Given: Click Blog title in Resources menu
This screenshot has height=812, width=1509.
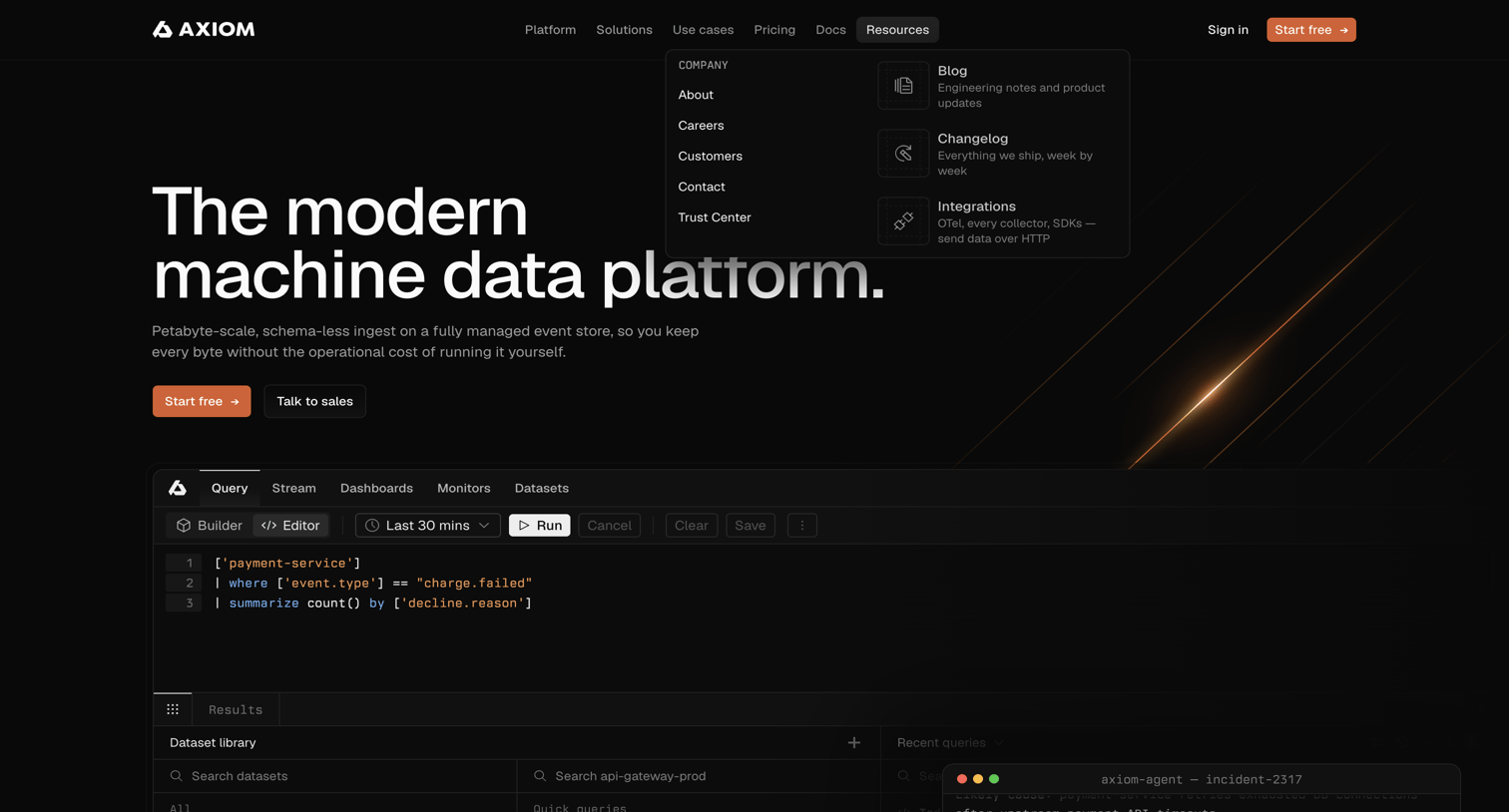Looking at the screenshot, I should click(x=952, y=71).
